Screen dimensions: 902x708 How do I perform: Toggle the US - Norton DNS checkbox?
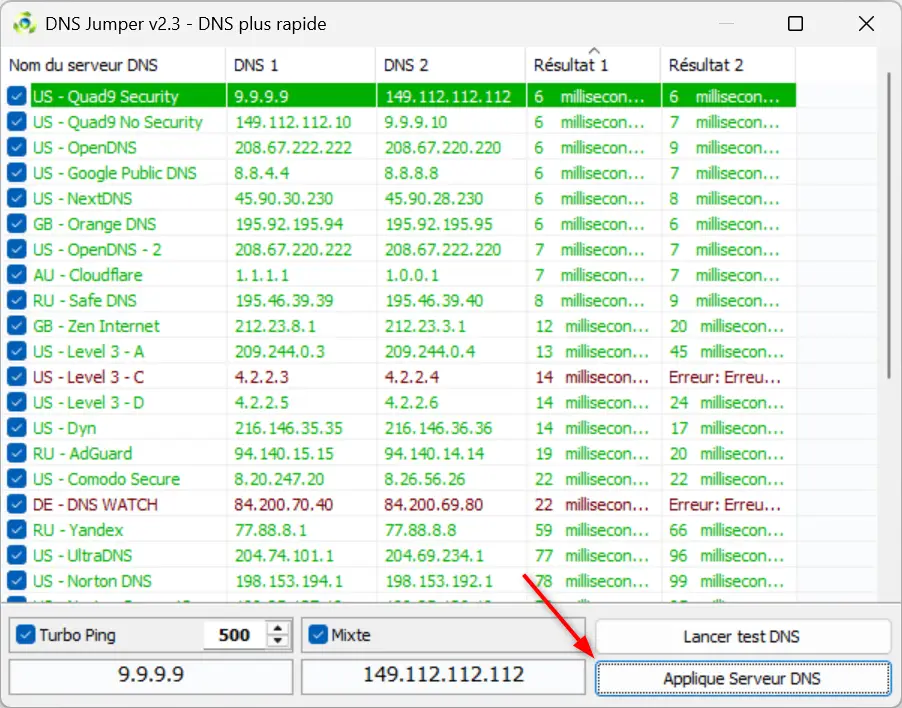(x=17, y=581)
